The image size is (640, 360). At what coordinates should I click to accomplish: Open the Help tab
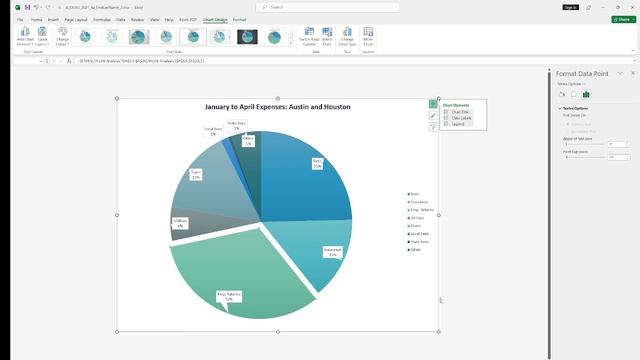[169, 20]
